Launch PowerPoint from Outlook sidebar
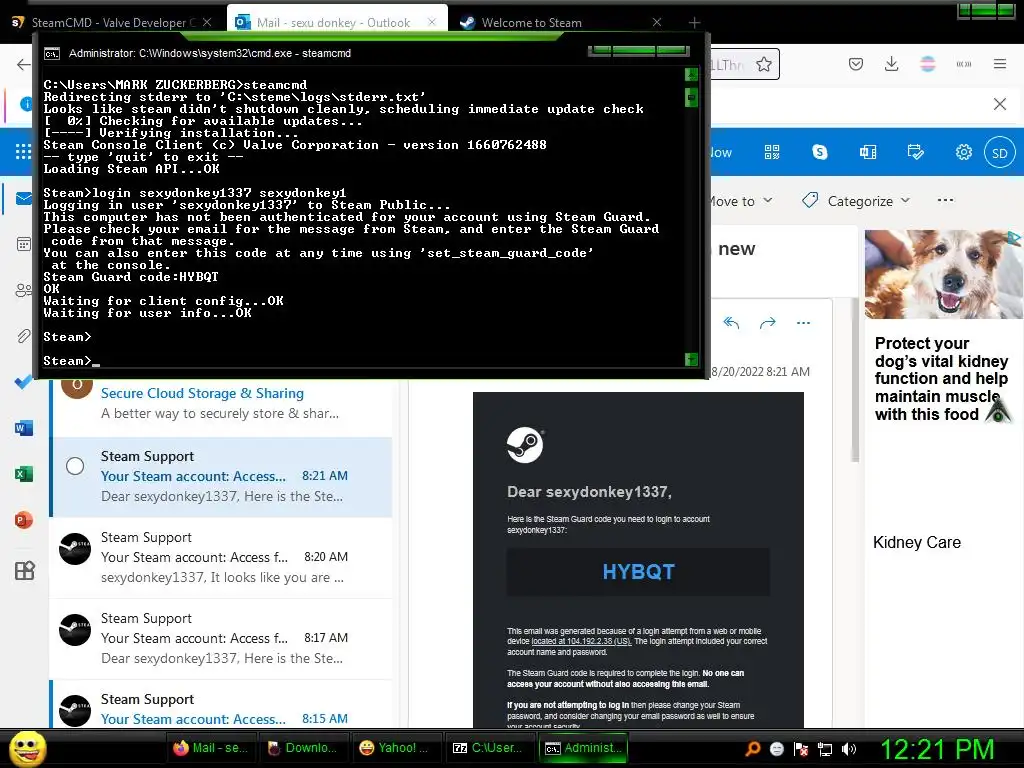Image resolution: width=1024 pixels, height=768 pixels. click(x=24, y=520)
